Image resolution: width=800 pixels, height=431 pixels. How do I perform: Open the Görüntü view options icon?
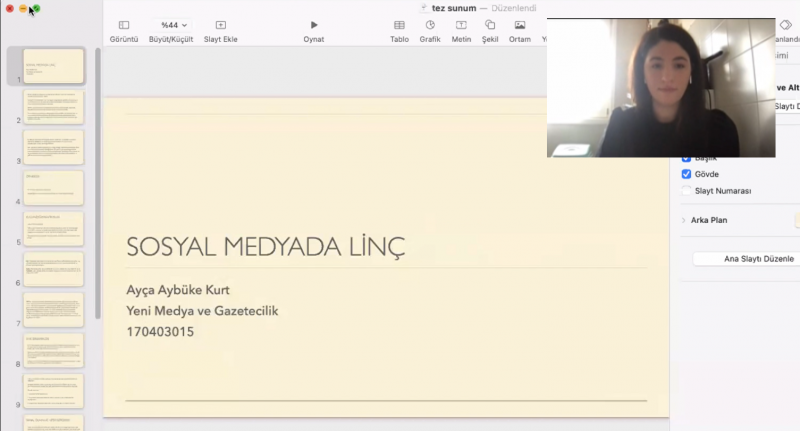123,25
